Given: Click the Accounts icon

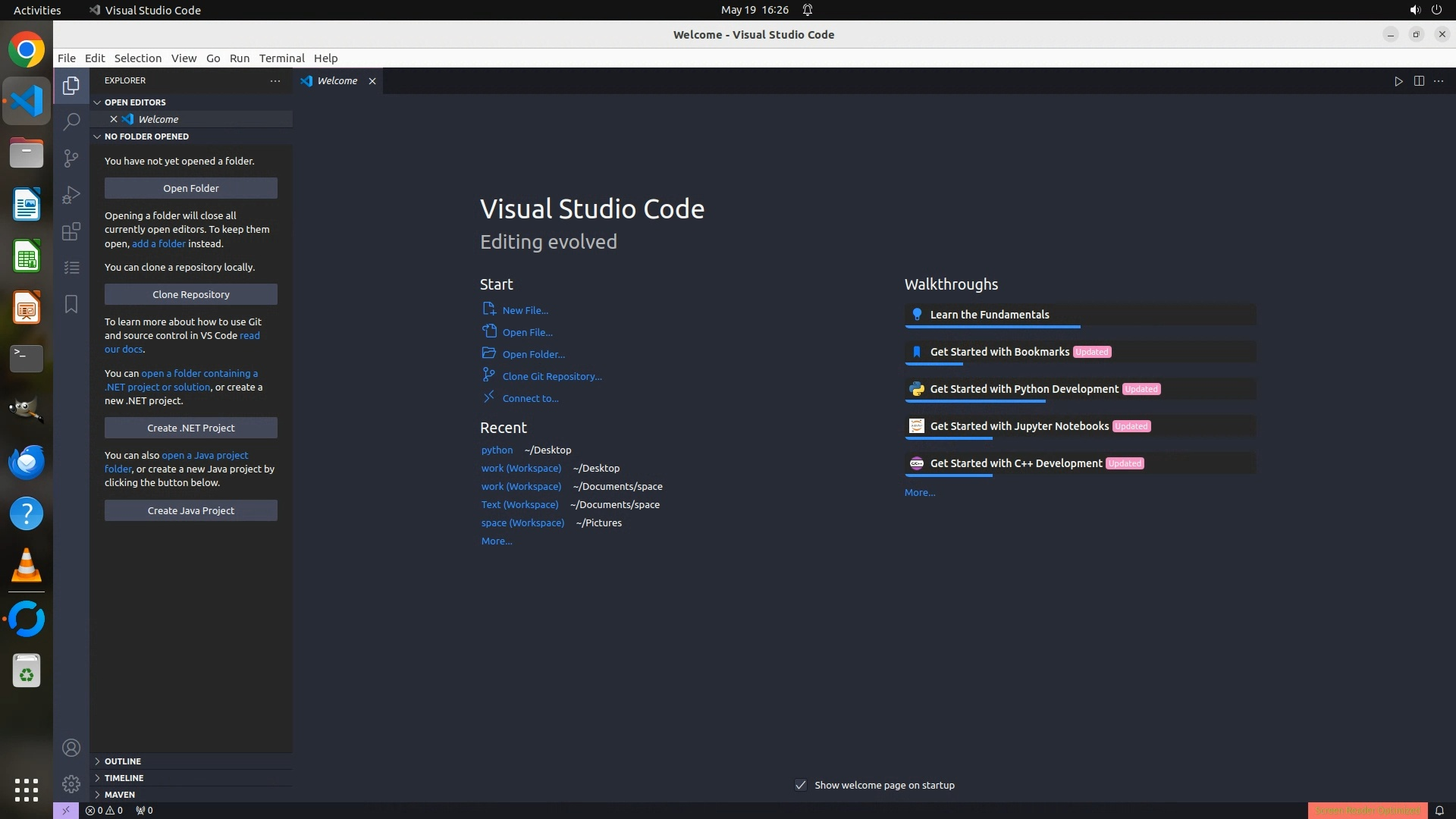Looking at the screenshot, I should (71, 748).
